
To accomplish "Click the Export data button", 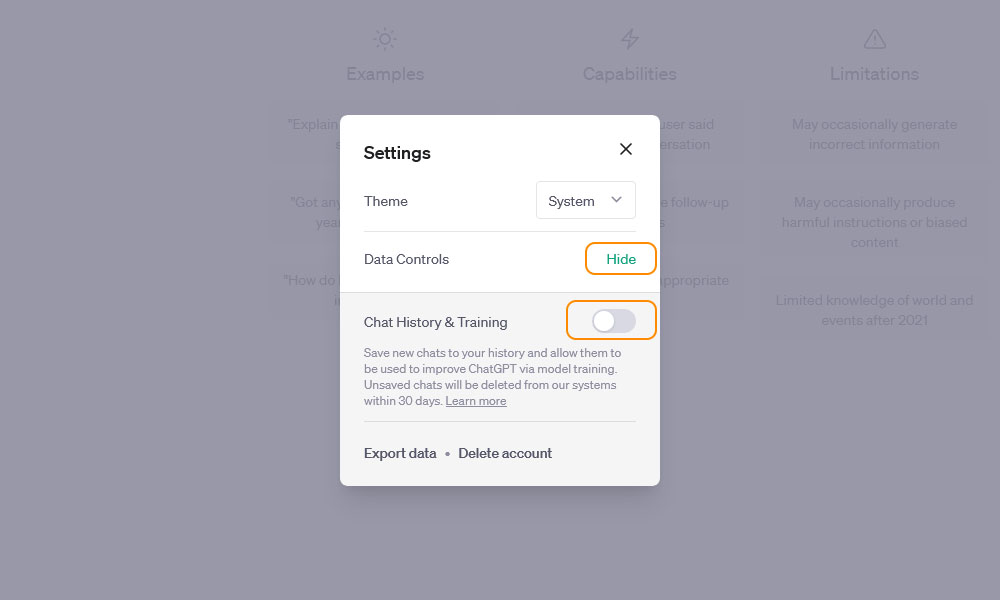I will click(x=400, y=453).
